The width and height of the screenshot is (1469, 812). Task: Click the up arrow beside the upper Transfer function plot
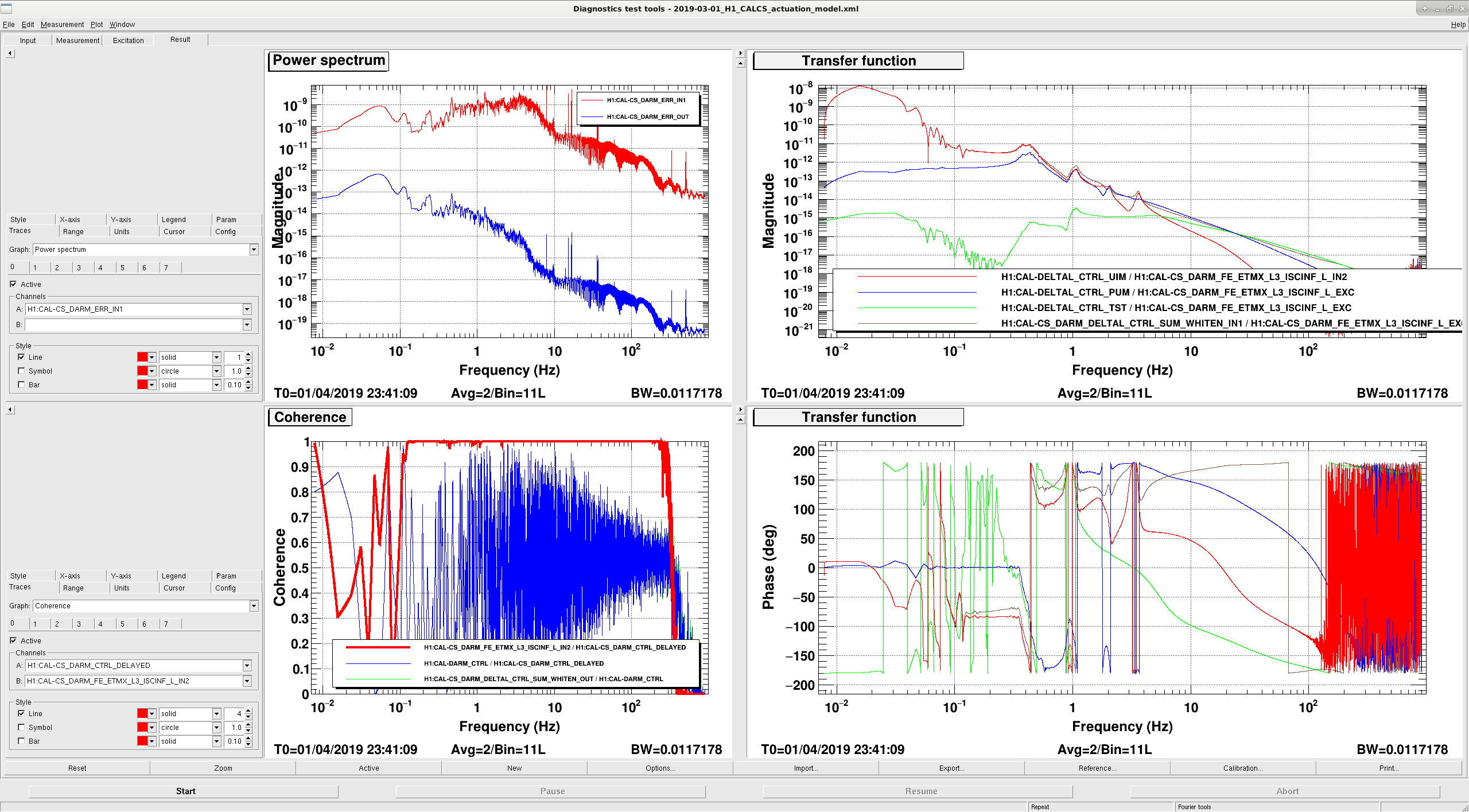pos(740,64)
